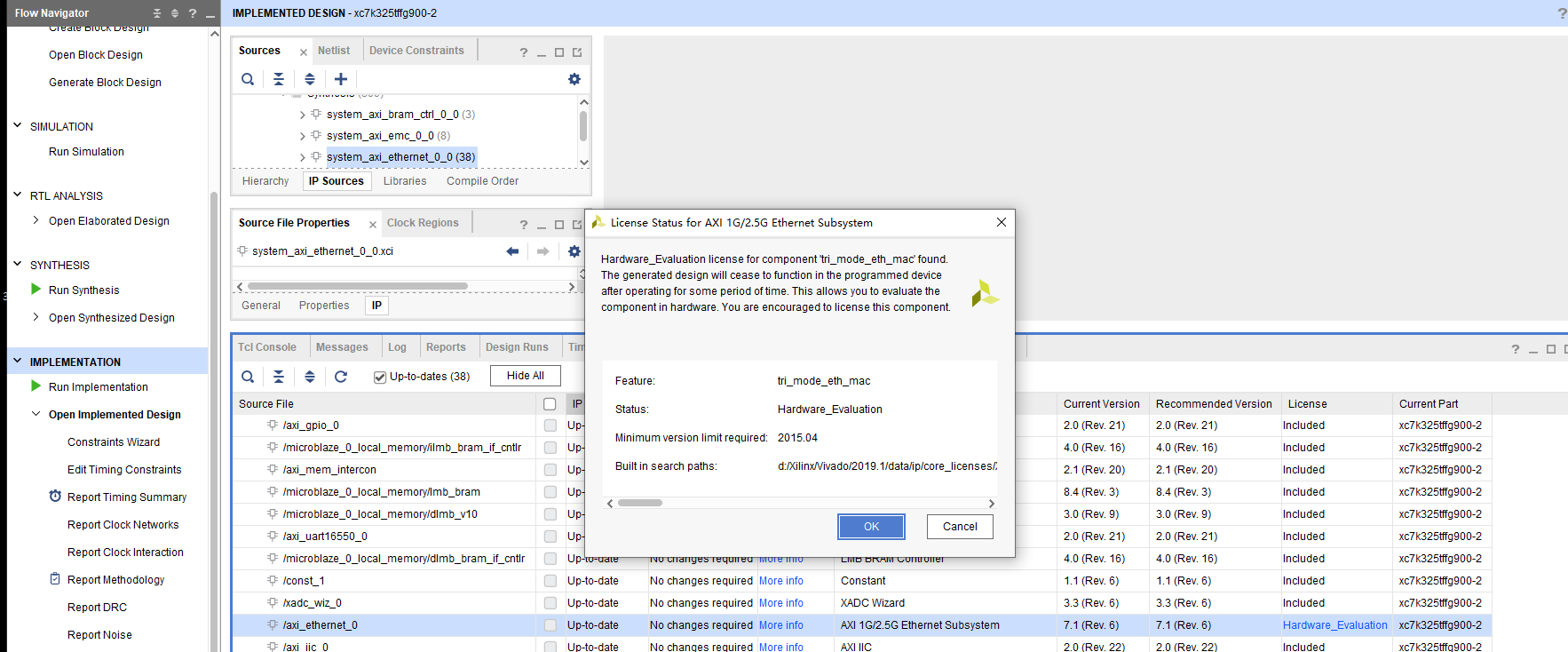Switch to the Design Runs tab
The width and height of the screenshot is (1568, 652).
click(517, 347)
